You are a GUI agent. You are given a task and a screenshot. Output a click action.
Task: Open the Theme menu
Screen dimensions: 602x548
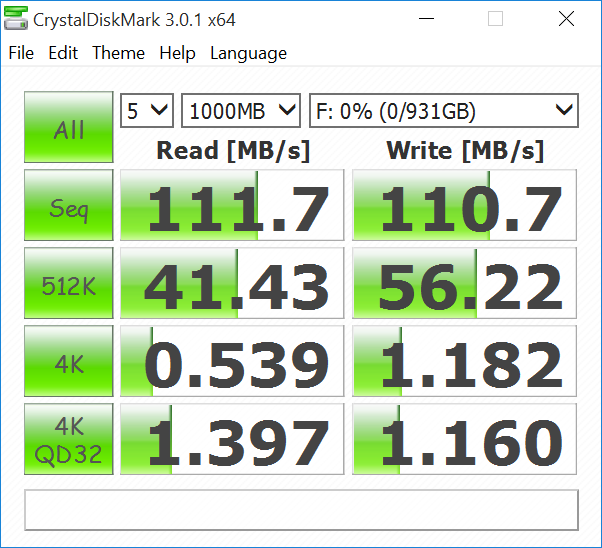point(118,53)
